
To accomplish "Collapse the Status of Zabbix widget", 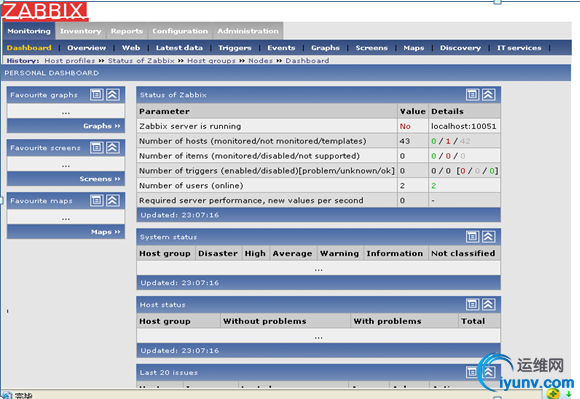I will 489,95.
